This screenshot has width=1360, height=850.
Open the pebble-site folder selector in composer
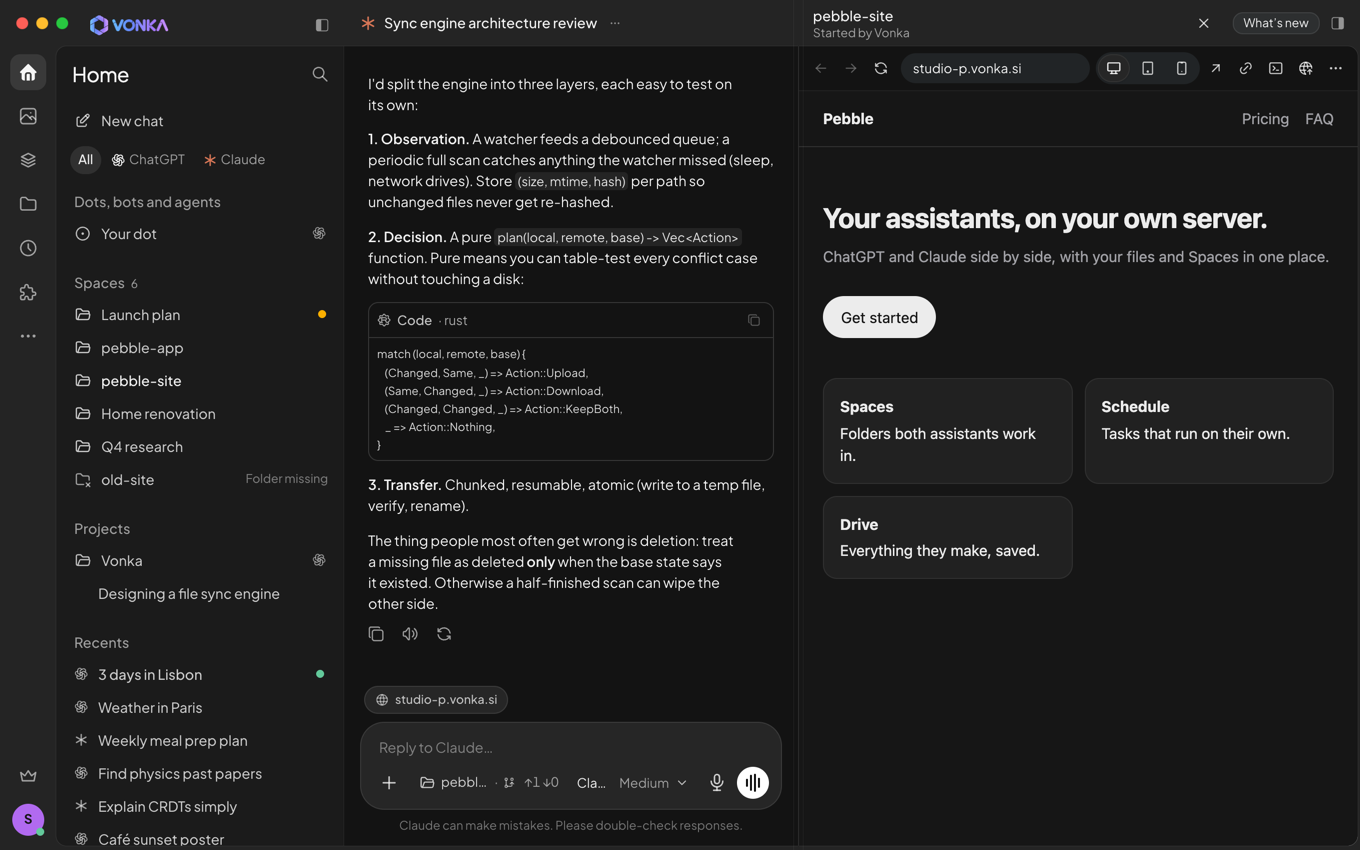(x=453, y=783)
